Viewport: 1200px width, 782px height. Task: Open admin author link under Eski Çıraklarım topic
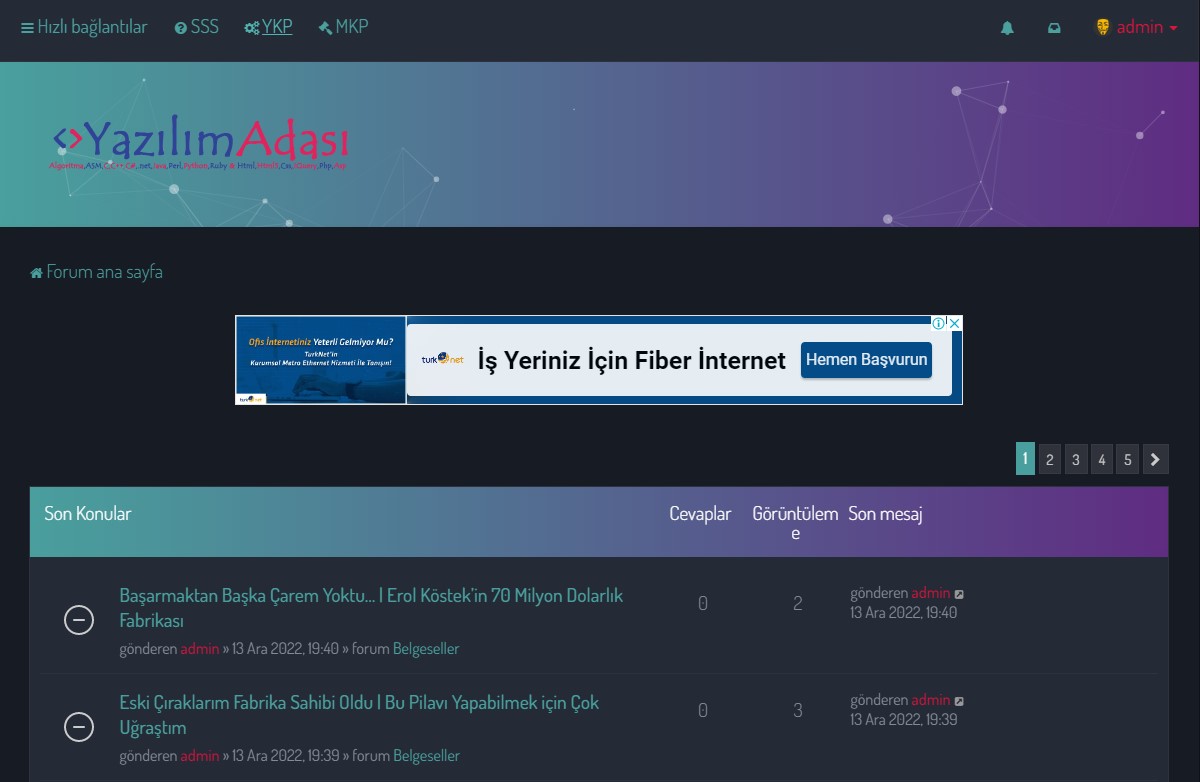(199, 755)
